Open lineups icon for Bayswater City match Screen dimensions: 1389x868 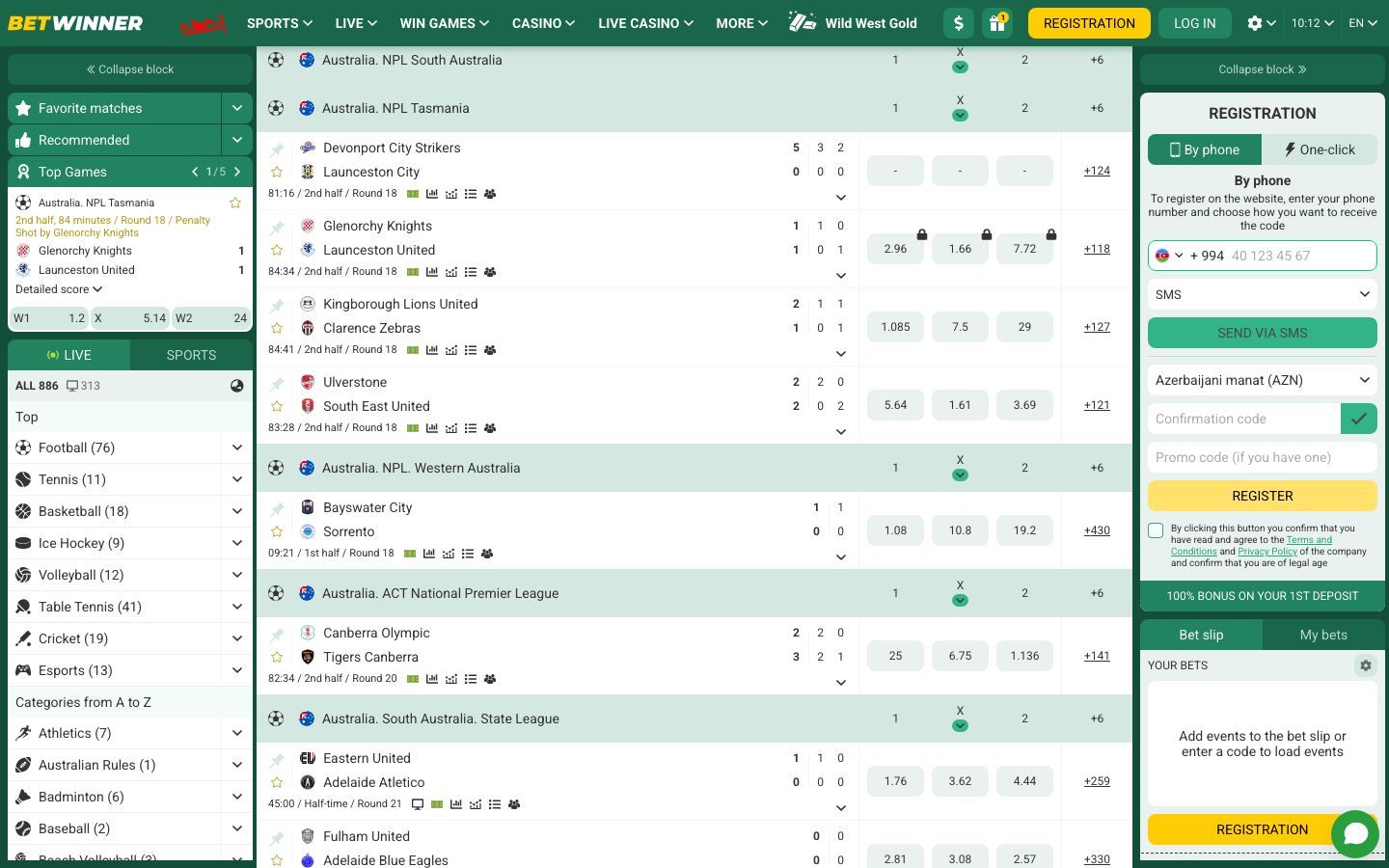click(x=487, y=554)
